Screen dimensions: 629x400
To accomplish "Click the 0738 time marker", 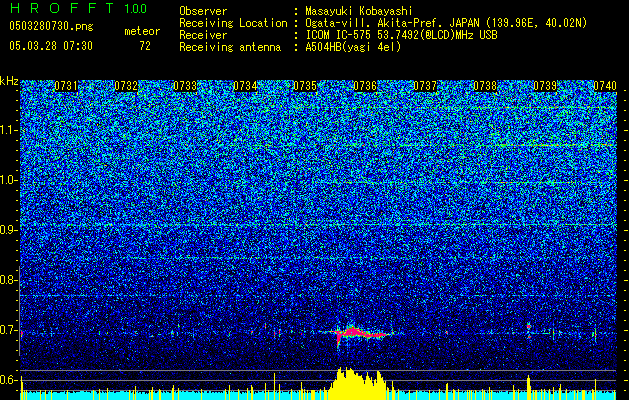I will (x=485, y=86).
